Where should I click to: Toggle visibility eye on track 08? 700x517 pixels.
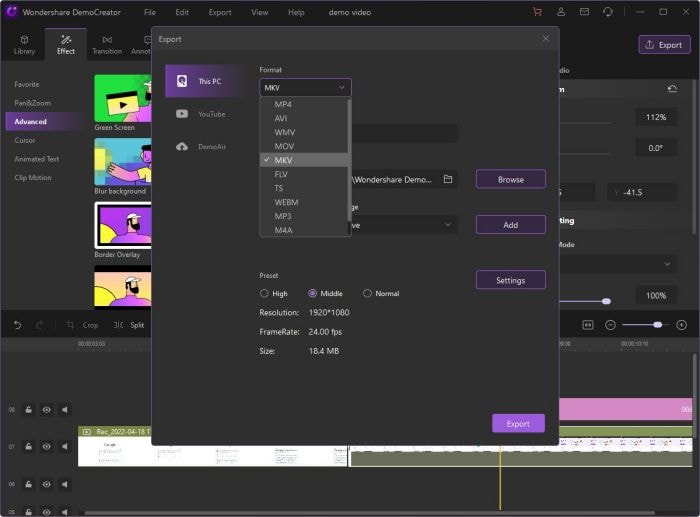46,409
